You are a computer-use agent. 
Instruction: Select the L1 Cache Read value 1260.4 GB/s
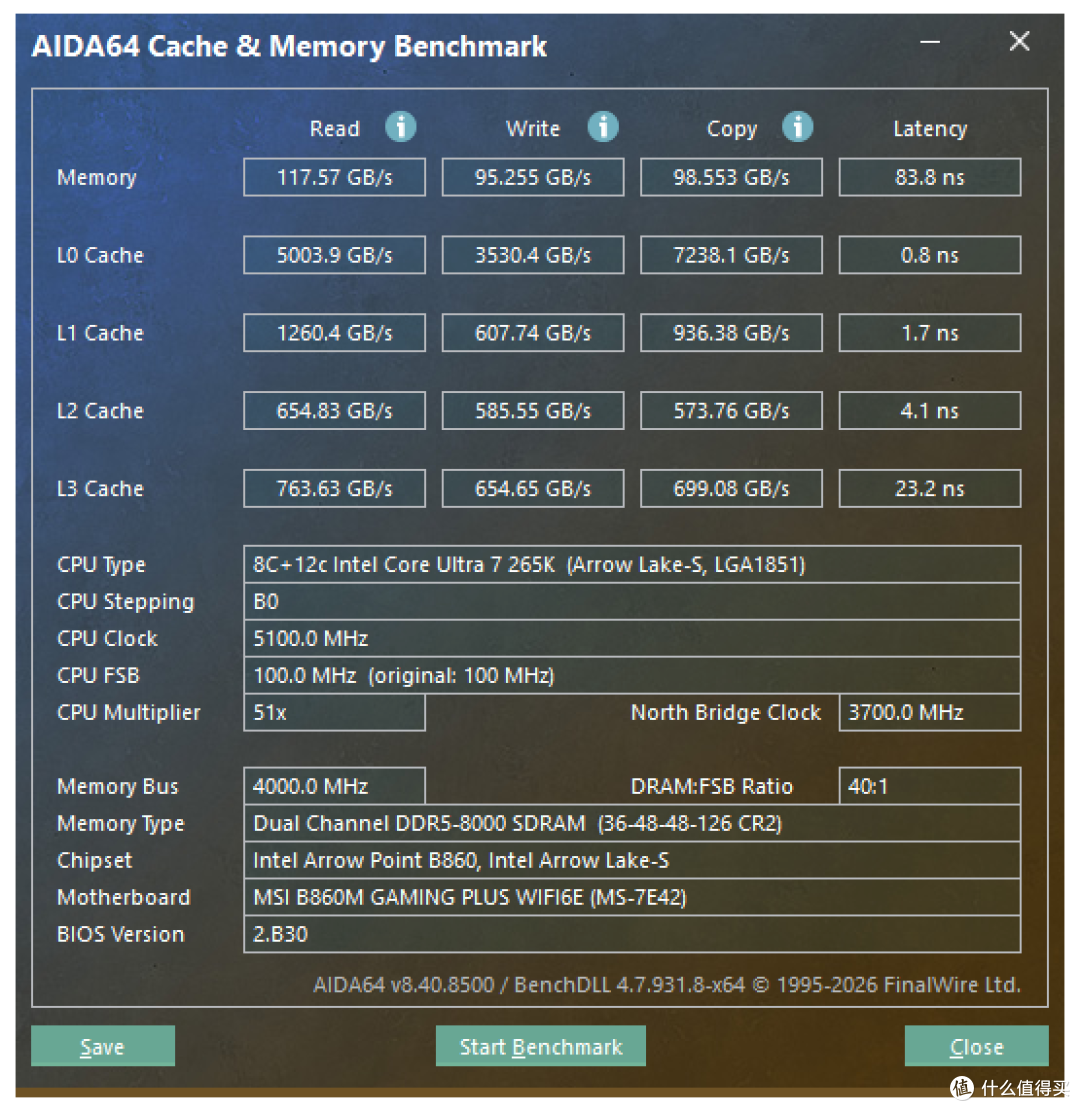334,333
